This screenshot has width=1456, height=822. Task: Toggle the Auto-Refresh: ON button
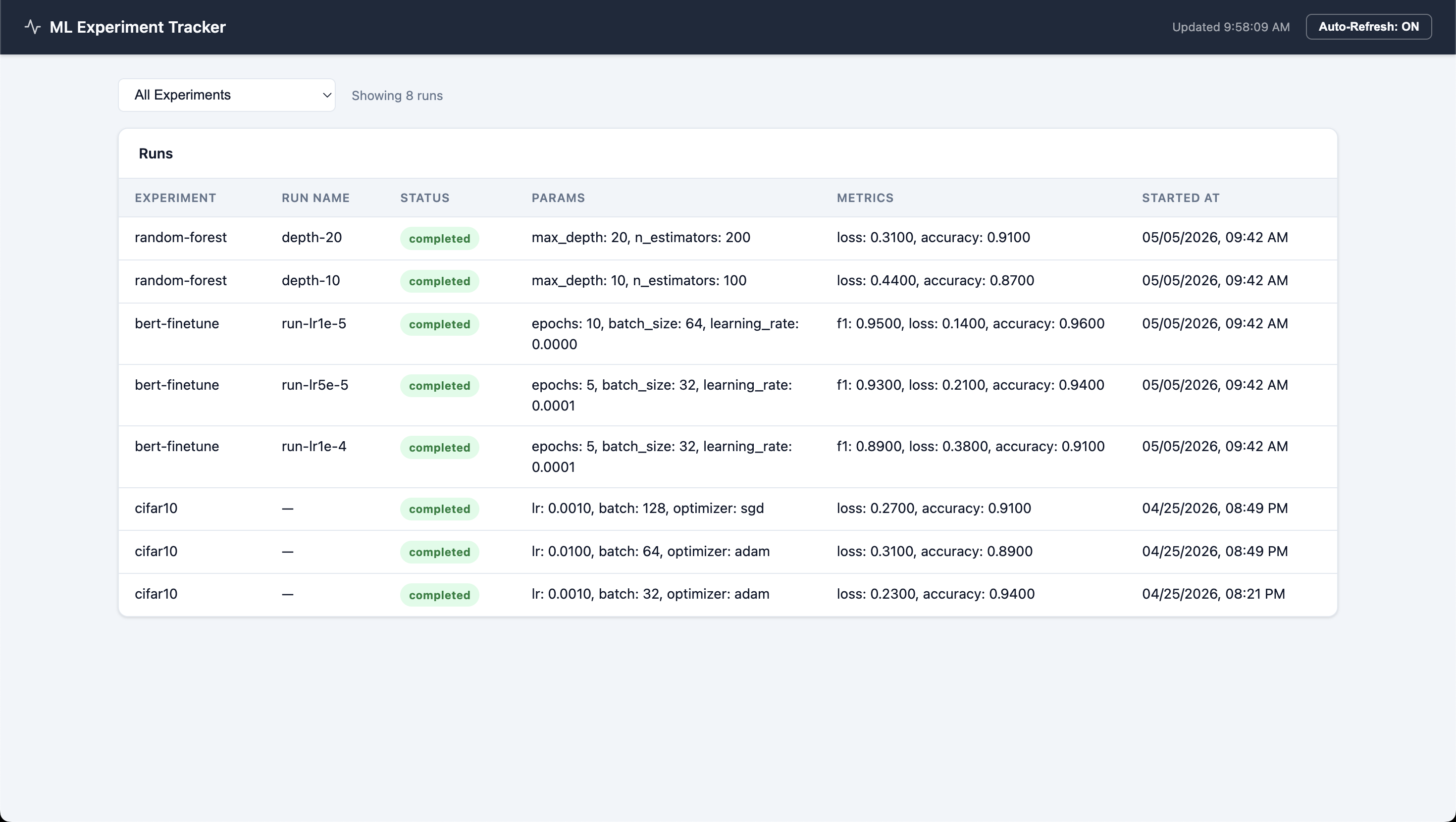(x=1368, y=27)
